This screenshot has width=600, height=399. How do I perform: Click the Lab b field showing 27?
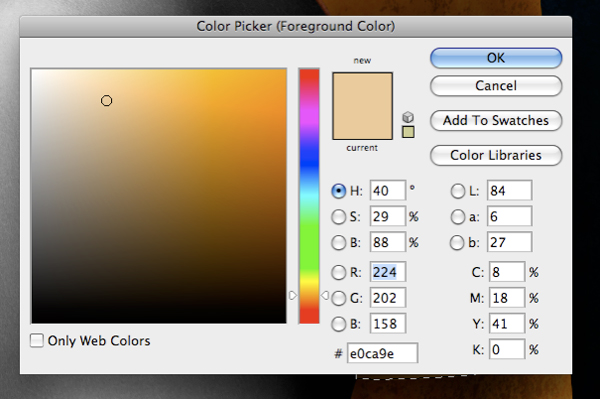point(509,242)
